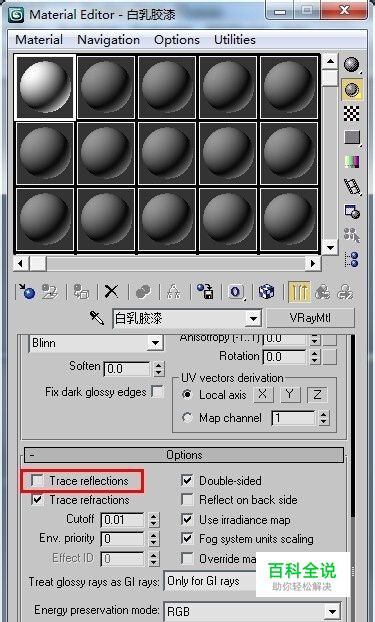The image size is (375, 622).
Task: Click the sample slots vertical scrollbar thumb
Action: [x=330, y=77]
